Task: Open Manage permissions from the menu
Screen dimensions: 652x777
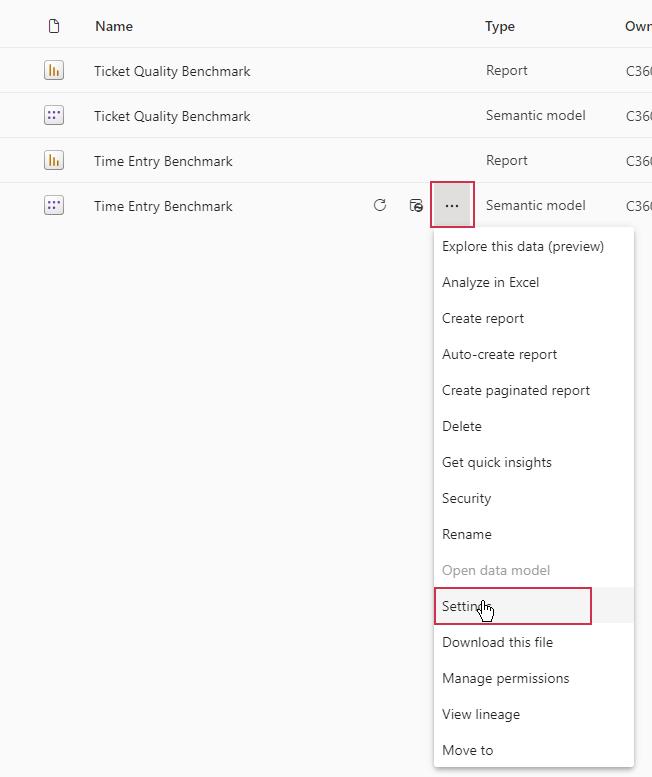Action: pos(505,679)
